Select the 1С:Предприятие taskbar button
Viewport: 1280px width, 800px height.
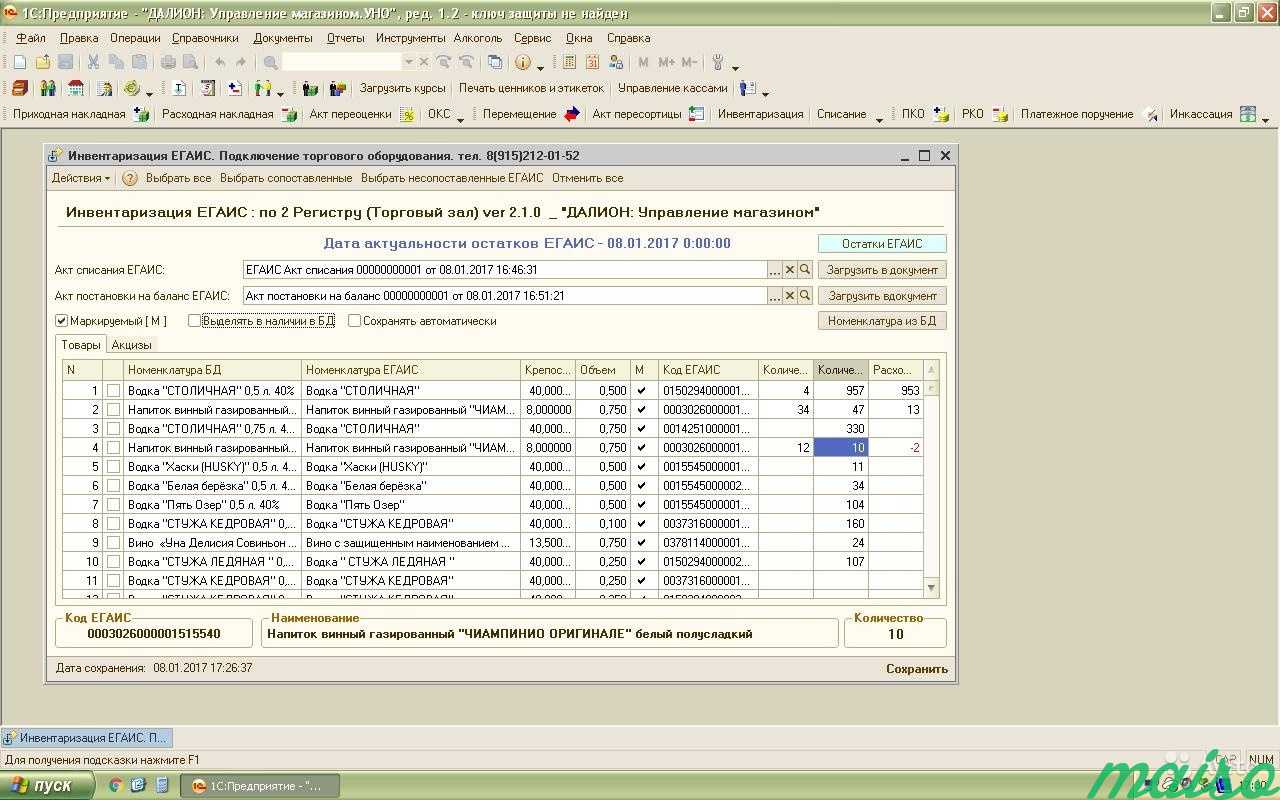tap(262, 785)
